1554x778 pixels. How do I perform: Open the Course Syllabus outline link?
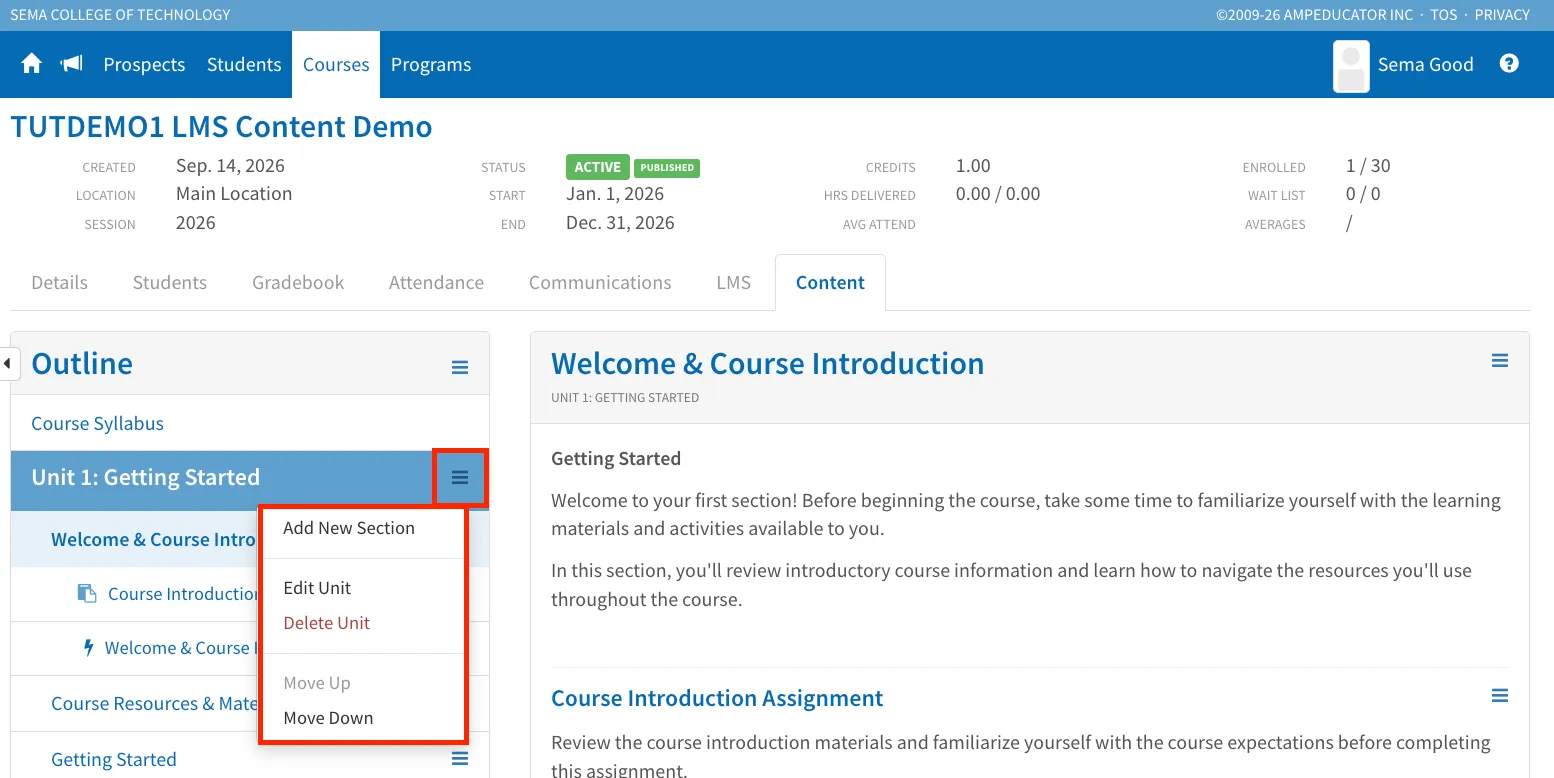coord(97,424)
